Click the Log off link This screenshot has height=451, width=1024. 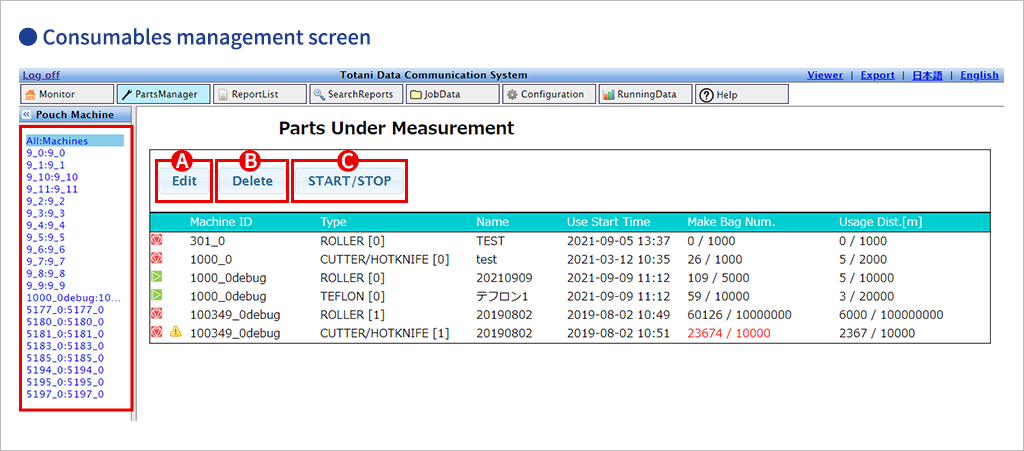[41, 75]
